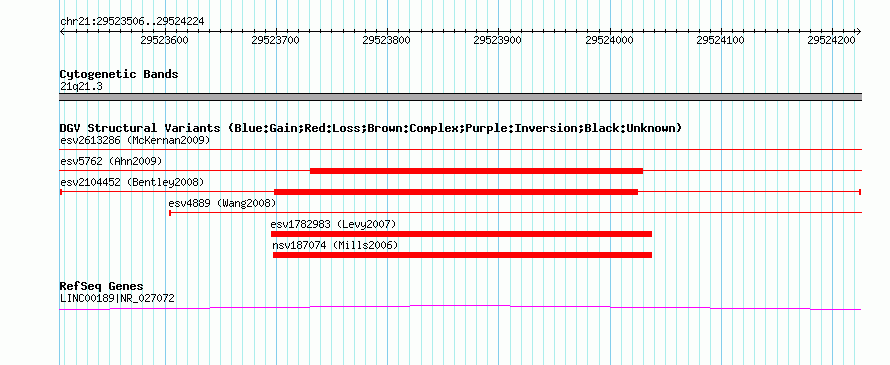Click ruler position 29524100

[721, 40]
